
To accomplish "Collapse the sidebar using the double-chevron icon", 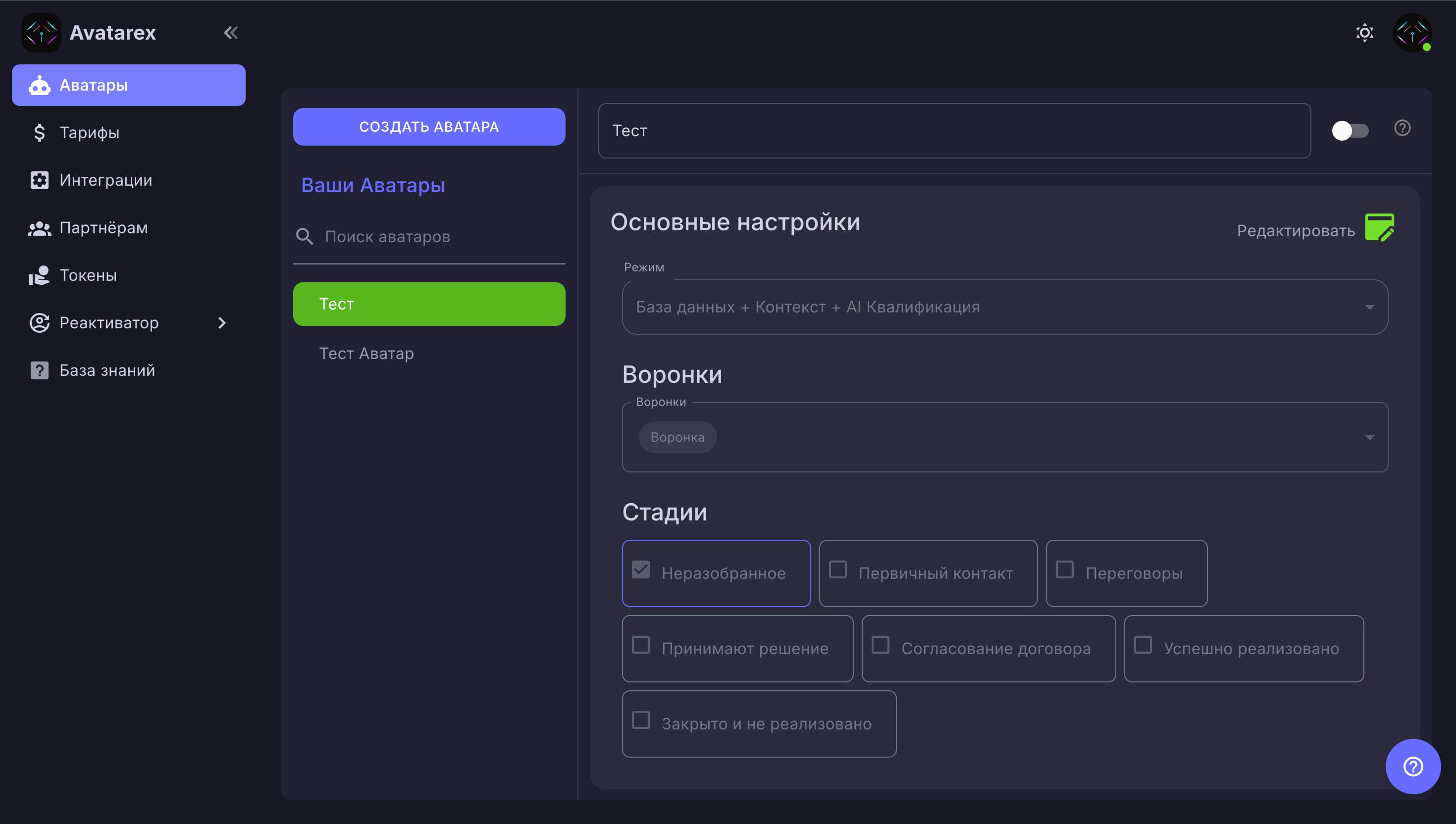I will point(230,32).
